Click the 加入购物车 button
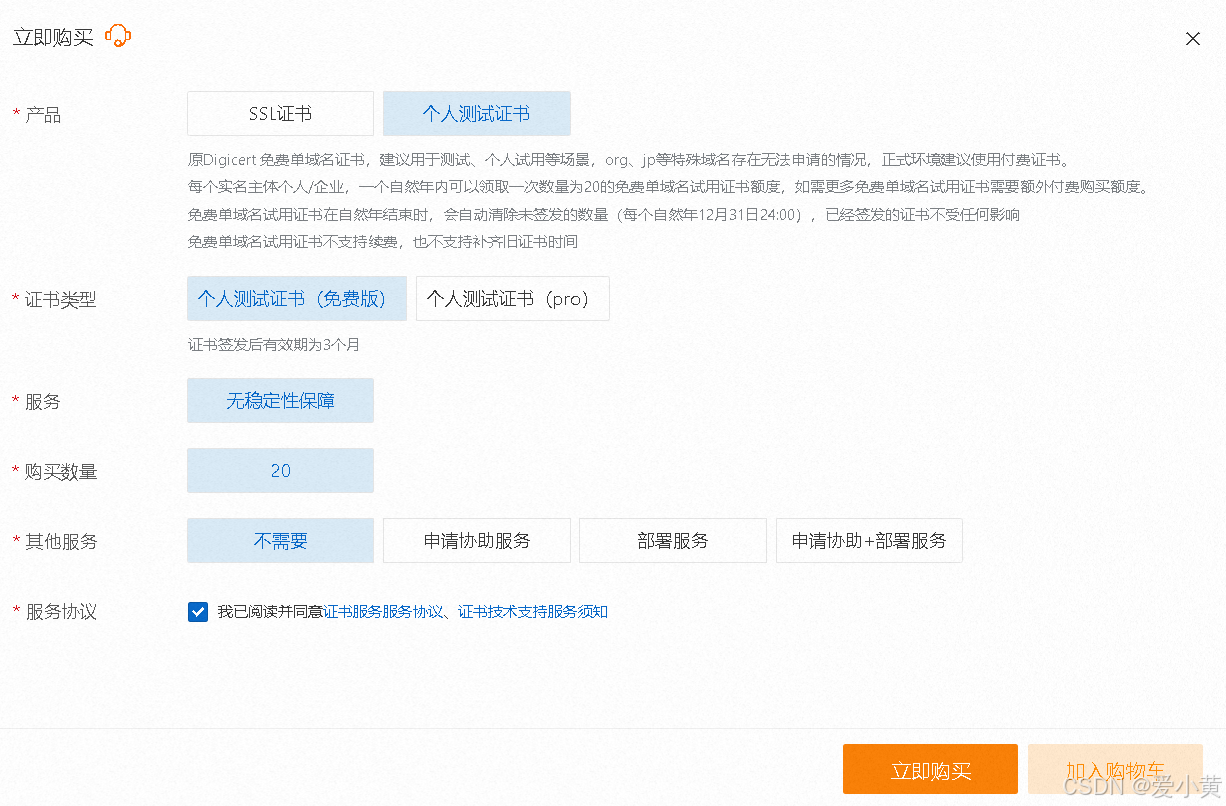Image resolution: width=1226 pixels, height=806 pixels. (1115, 770)
